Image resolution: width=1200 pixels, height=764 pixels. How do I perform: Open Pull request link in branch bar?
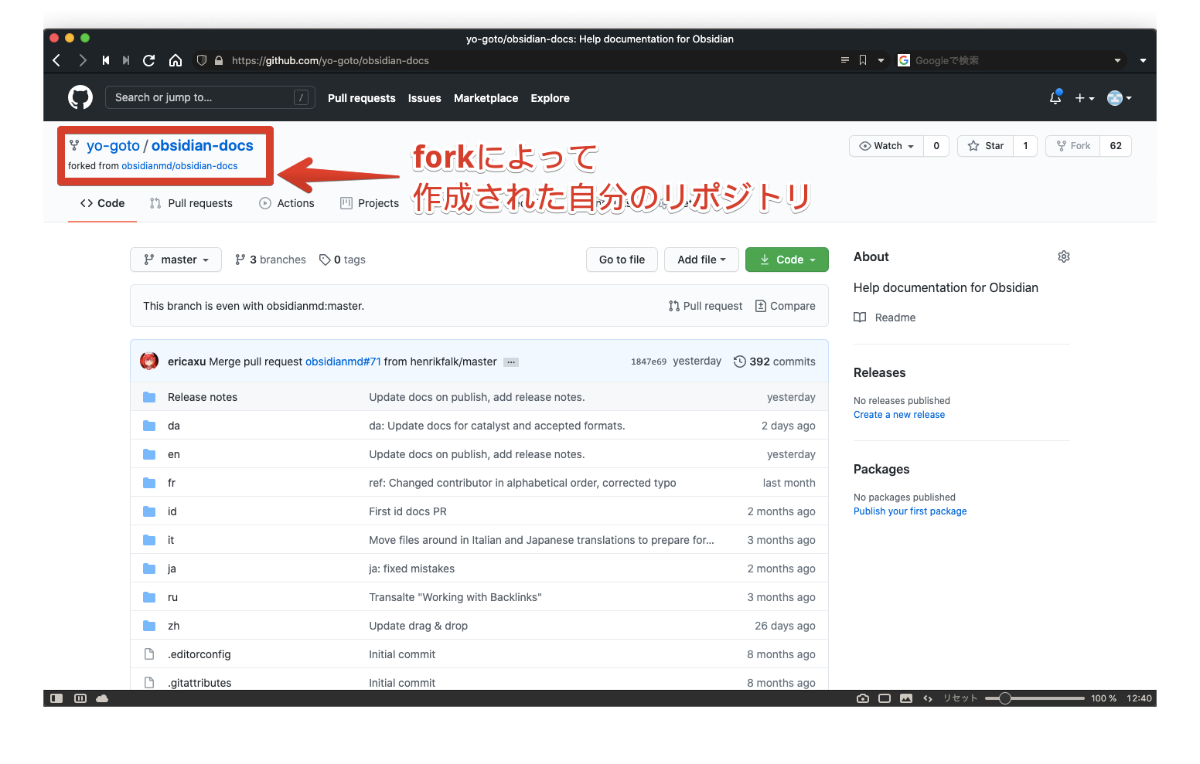706,306
